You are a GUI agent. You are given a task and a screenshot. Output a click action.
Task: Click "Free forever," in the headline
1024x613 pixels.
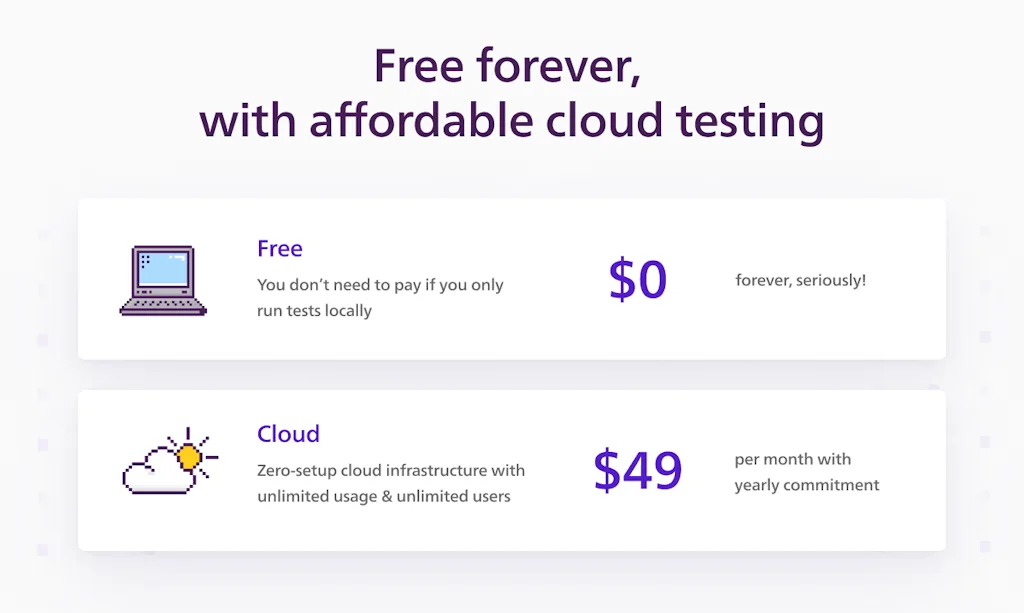click(x=506, y=66)
